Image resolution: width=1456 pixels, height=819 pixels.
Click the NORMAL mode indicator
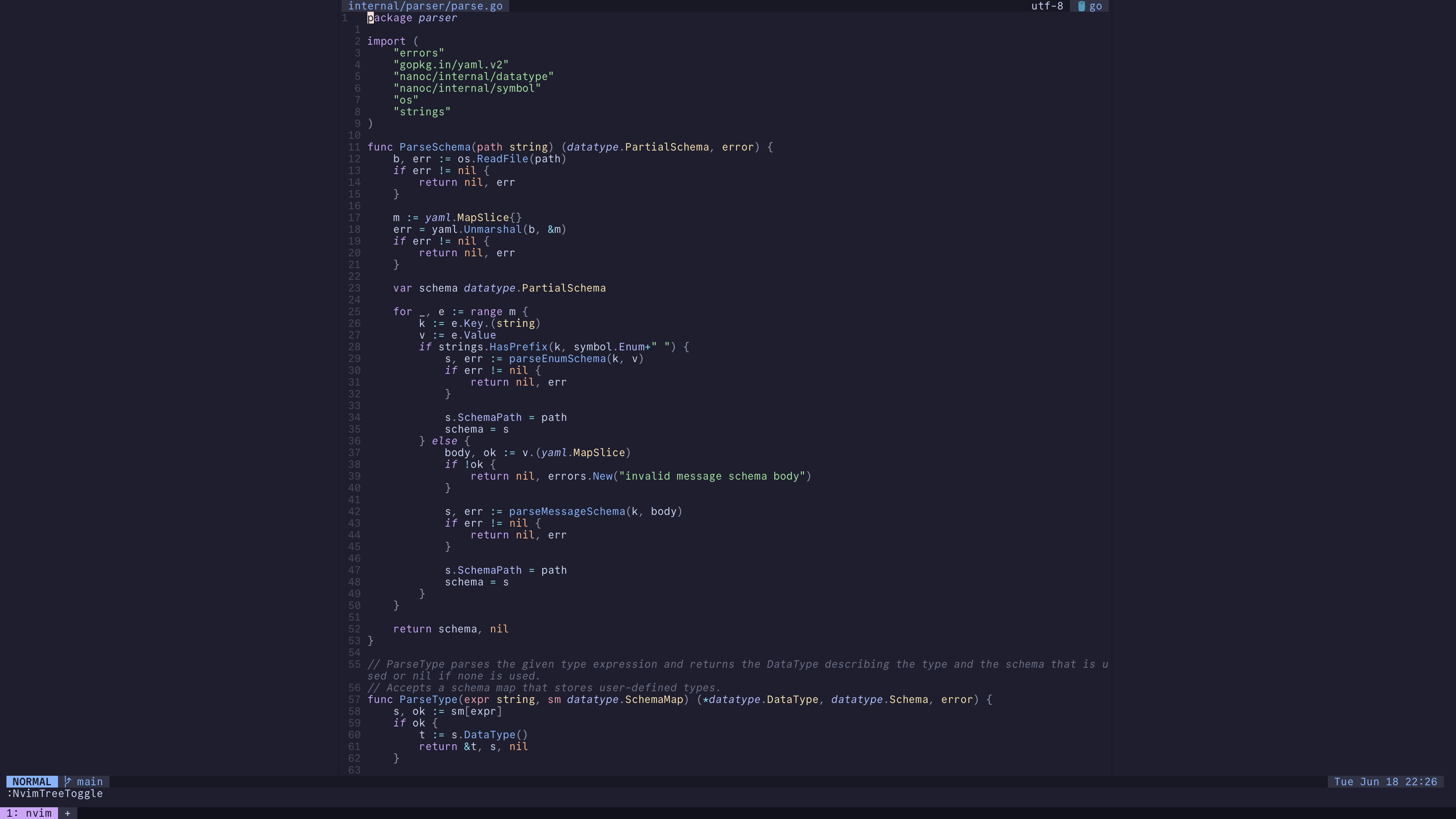pyautogui.click(x=31, y=782)
